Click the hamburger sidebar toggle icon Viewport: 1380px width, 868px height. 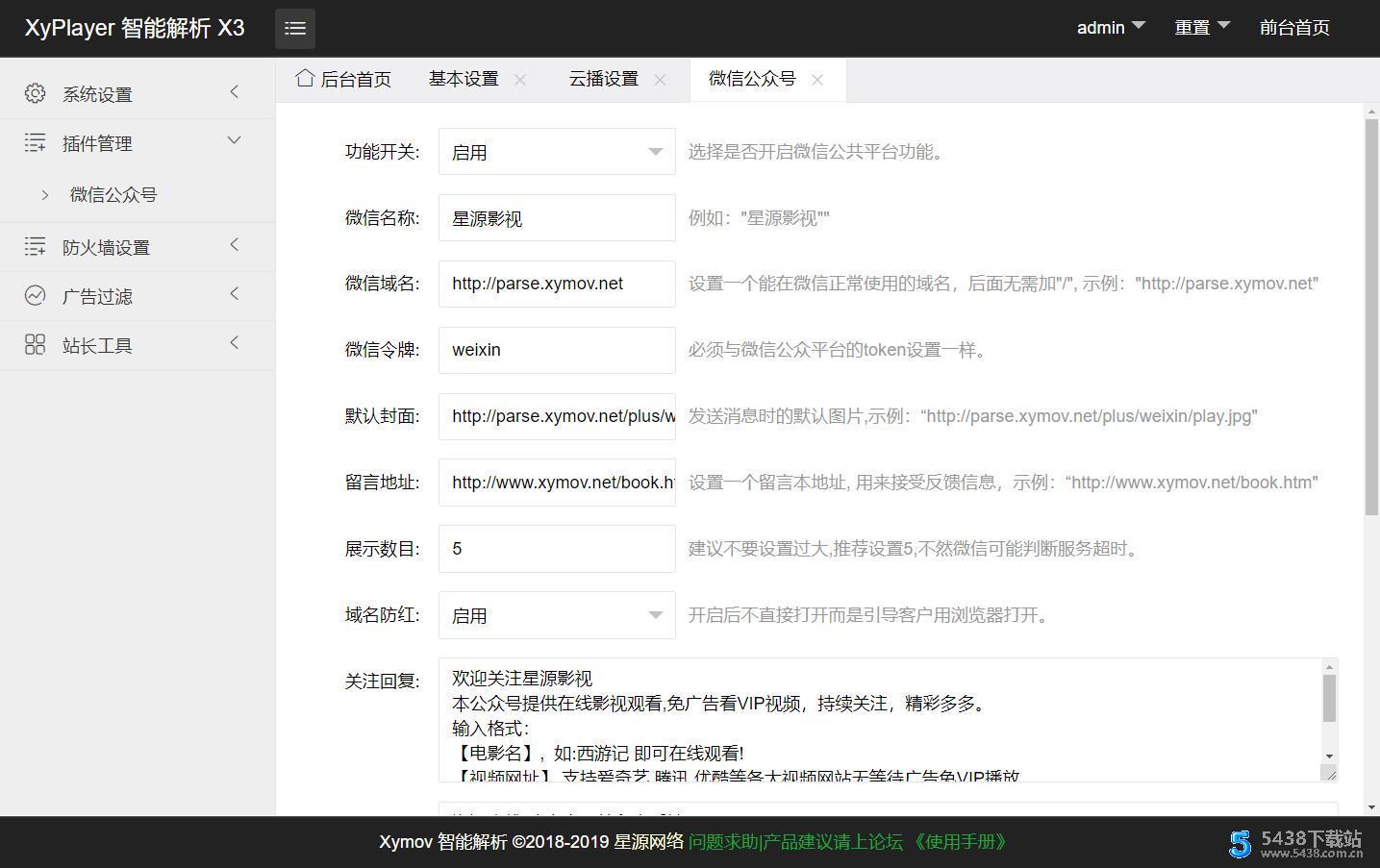295,29
